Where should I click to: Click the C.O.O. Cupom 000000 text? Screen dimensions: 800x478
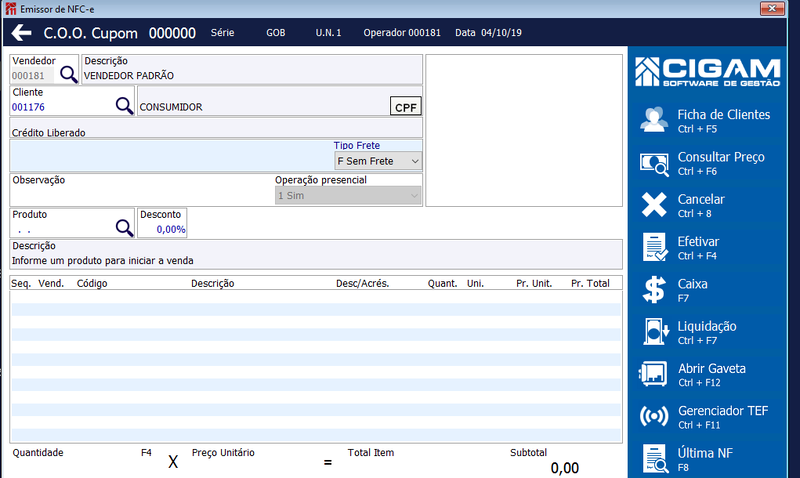click(119, 33)
